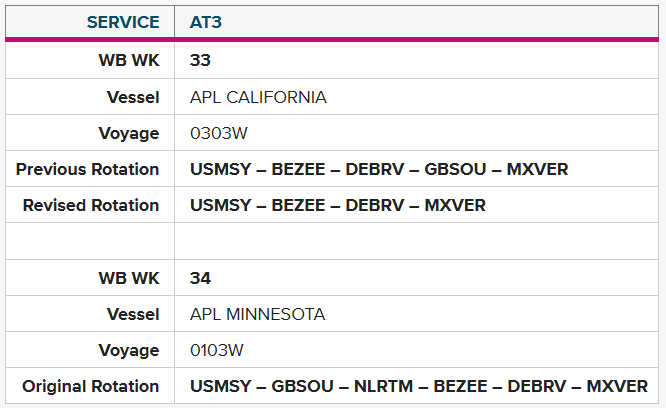Image resolution: width=666 pixels, height=408 pixels.
Task: Select the original rotation containing NLRTM
Action: coord(419,387)
